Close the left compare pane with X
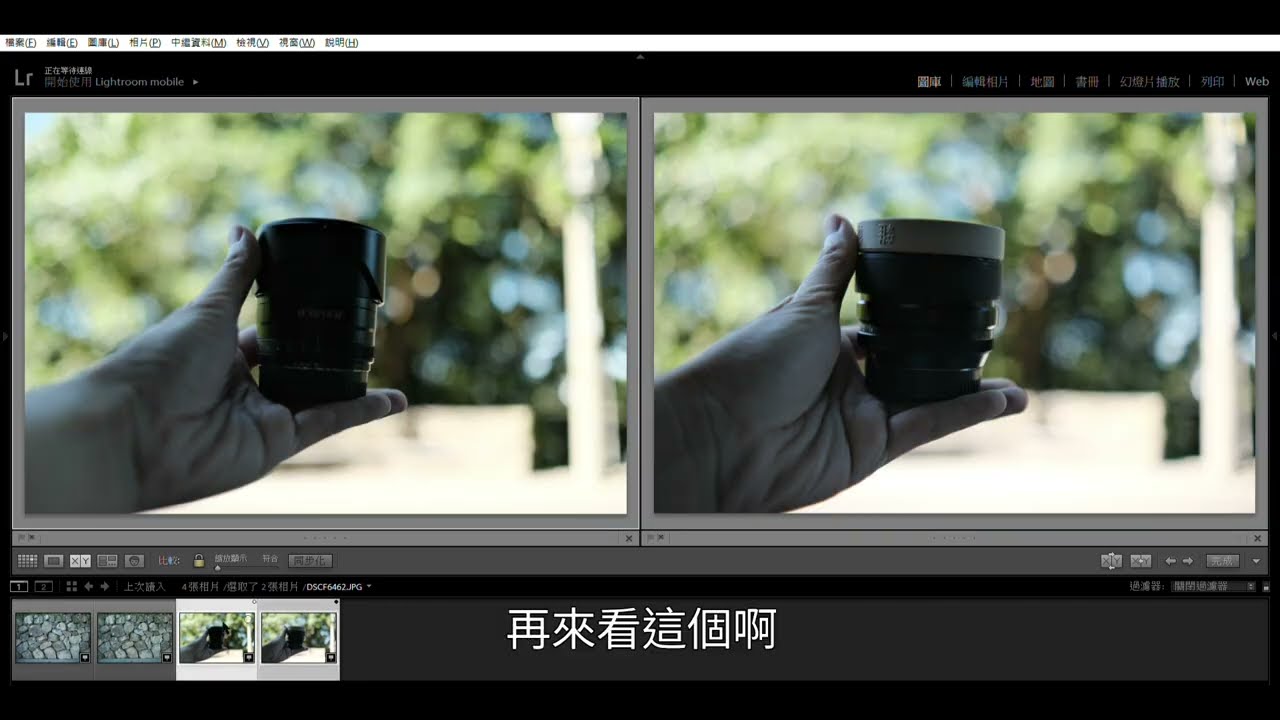The width and height of the screenshot is (1280, 720). pos(629,538)
